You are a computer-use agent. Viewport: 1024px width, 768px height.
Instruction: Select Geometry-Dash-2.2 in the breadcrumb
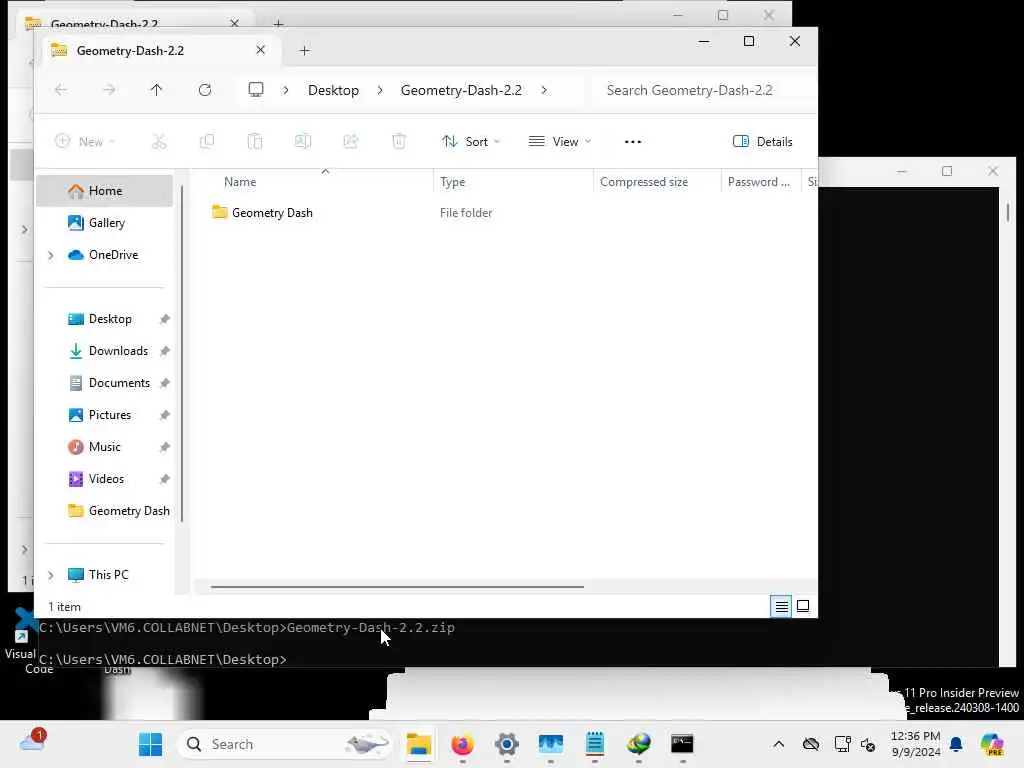point(461,90)
